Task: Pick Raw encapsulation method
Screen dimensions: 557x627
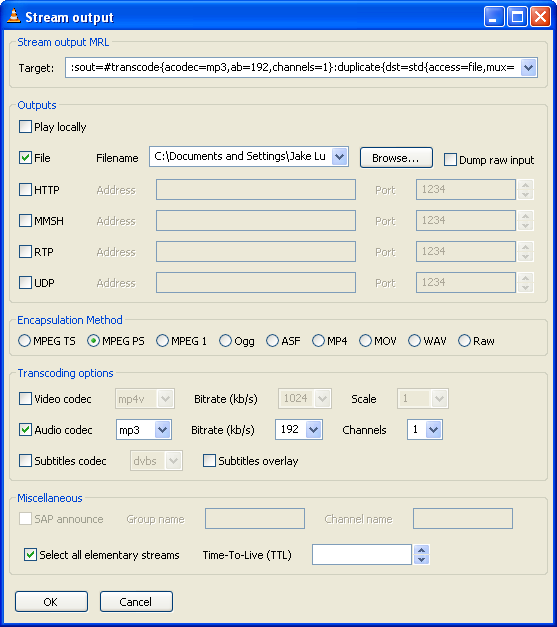Action: click(464, 341)
